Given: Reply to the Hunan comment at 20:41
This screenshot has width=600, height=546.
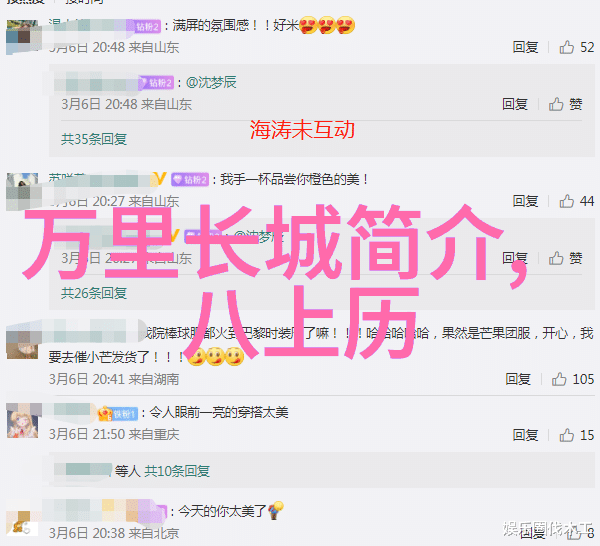Looking at the screenshot, I should 518,379.
